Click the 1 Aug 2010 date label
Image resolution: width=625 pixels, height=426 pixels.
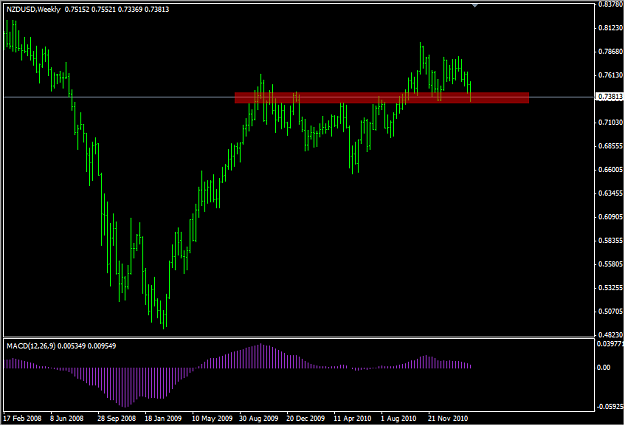tap(398, 418)
